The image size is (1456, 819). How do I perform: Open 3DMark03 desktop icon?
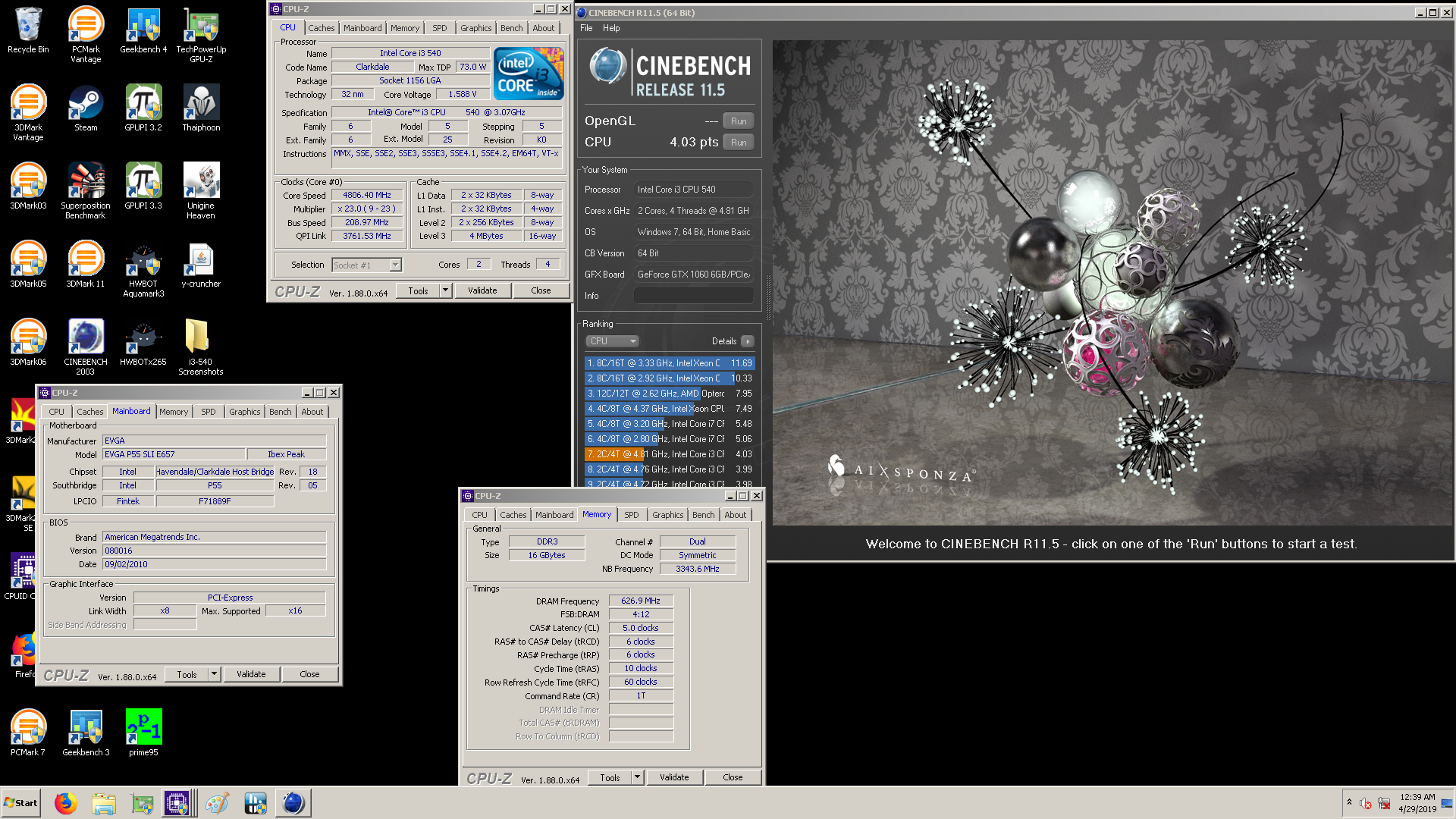[28, 187]
